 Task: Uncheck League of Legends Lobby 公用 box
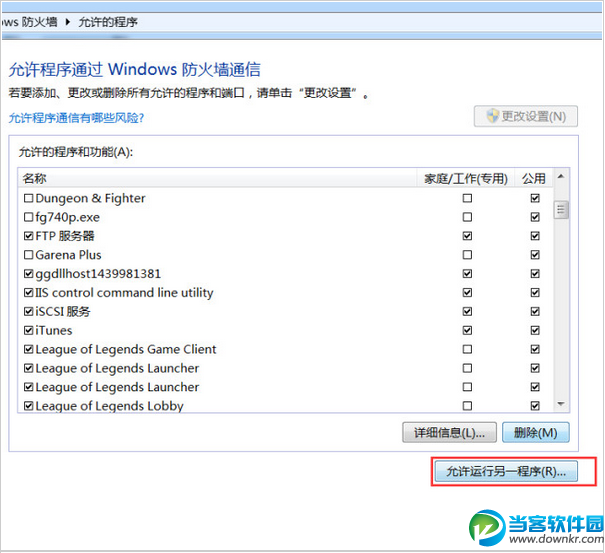coord(535,406)
